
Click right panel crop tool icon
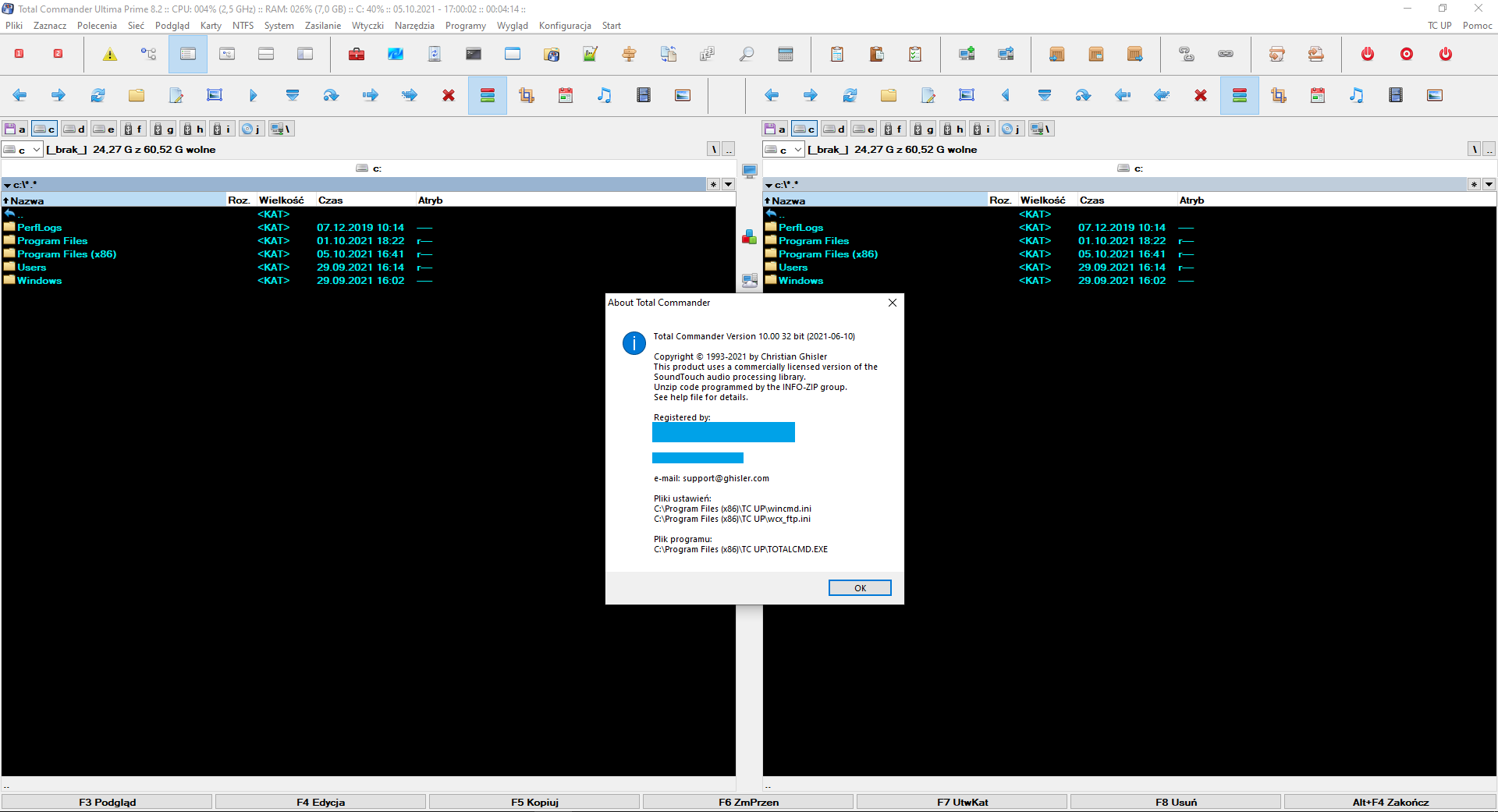[x=1279, y=95]
